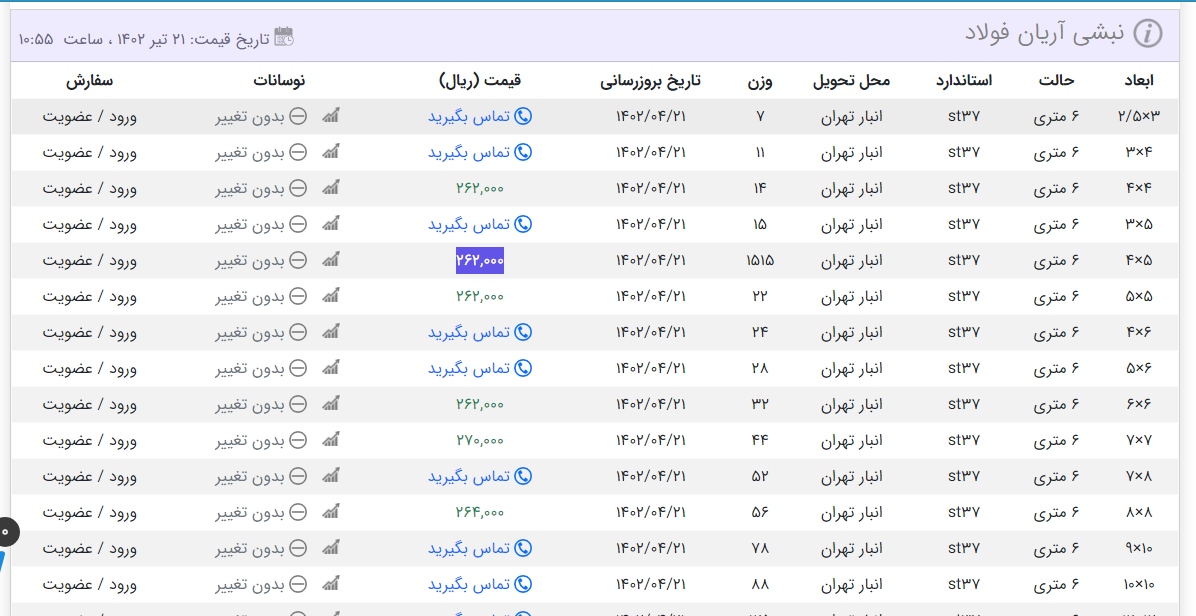
Task: Click تماس بگیرید in the 4×6 row
Action: point(469,332)
